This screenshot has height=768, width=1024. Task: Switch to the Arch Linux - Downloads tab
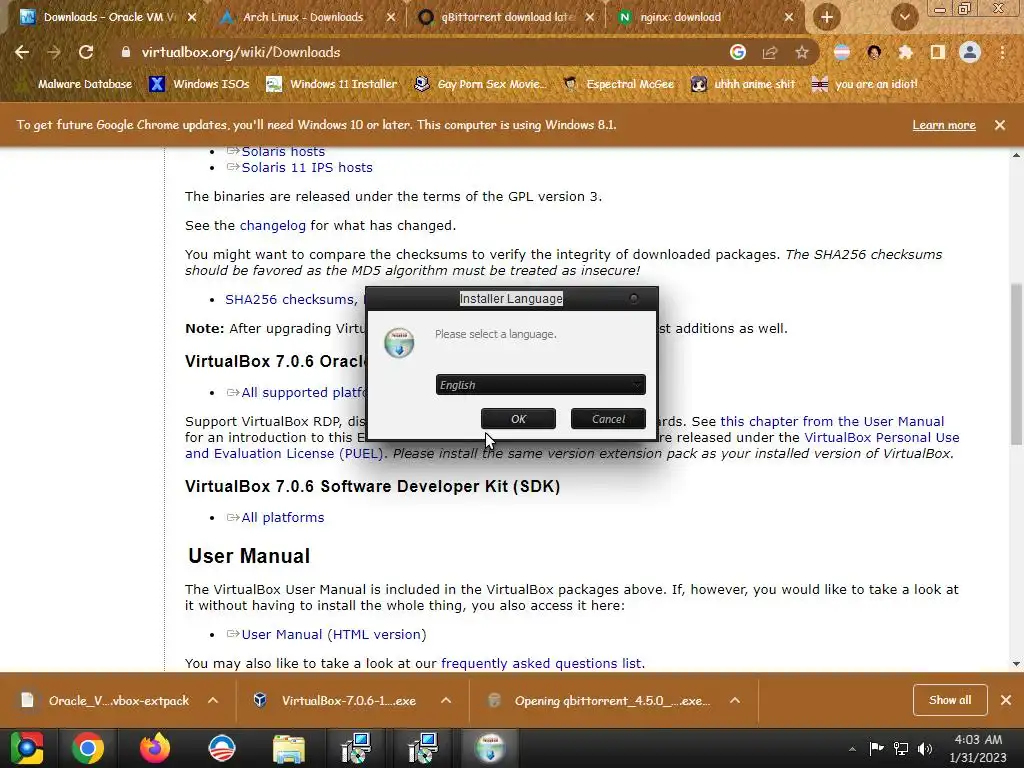[303, 17]
